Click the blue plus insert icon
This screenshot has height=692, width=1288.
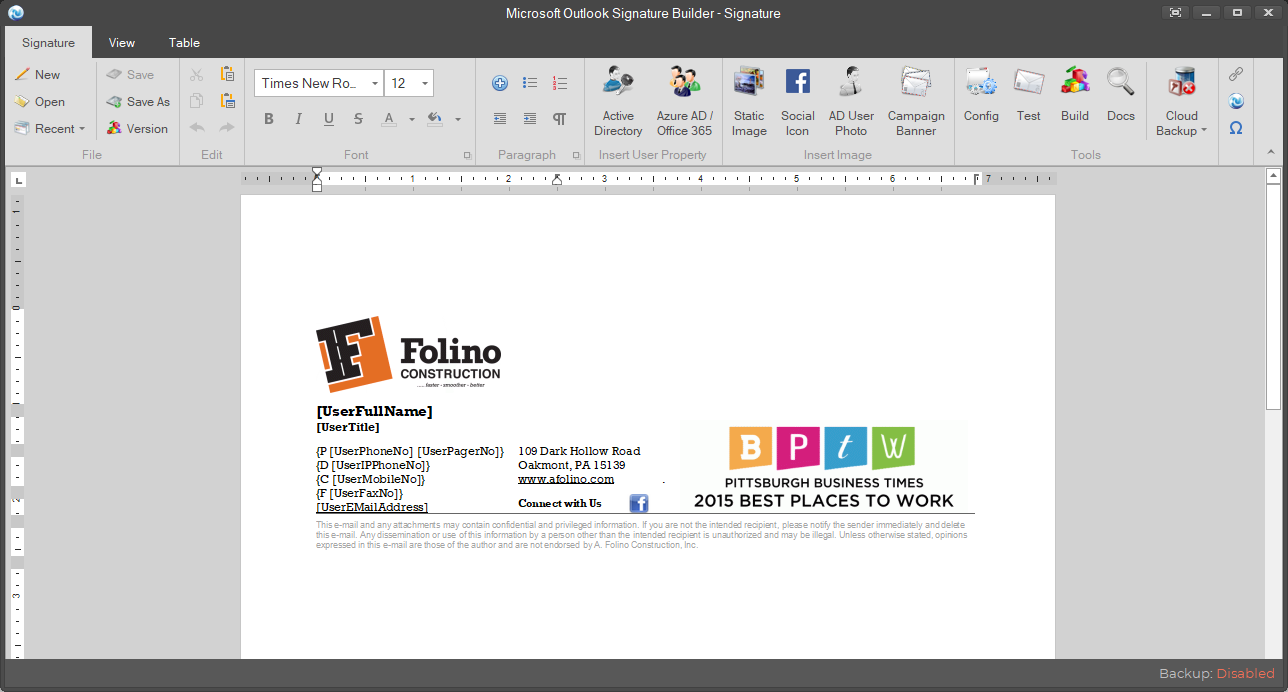(500, 83)
